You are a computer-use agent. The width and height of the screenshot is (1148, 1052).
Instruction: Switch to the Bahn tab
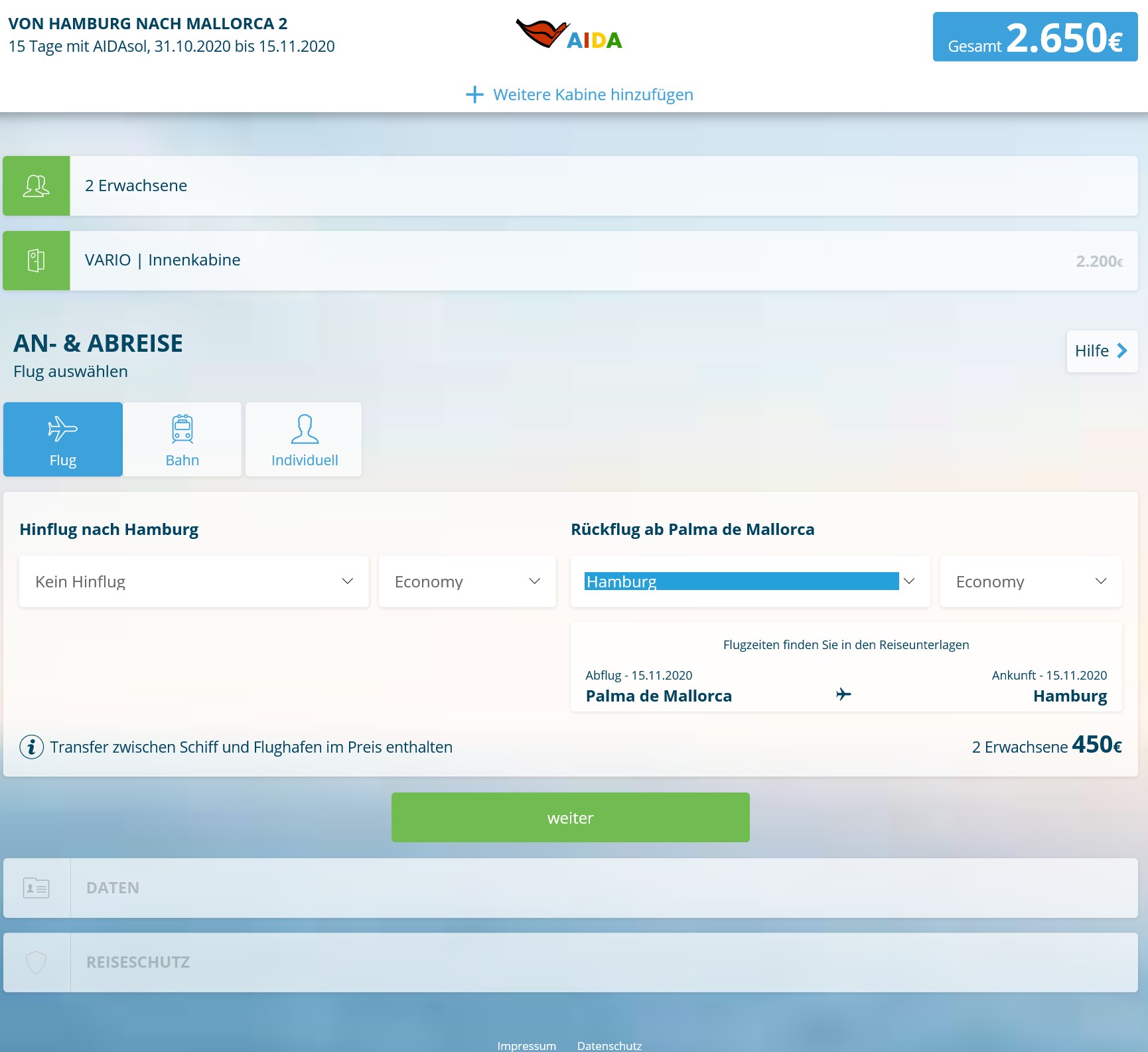[182, 439]
